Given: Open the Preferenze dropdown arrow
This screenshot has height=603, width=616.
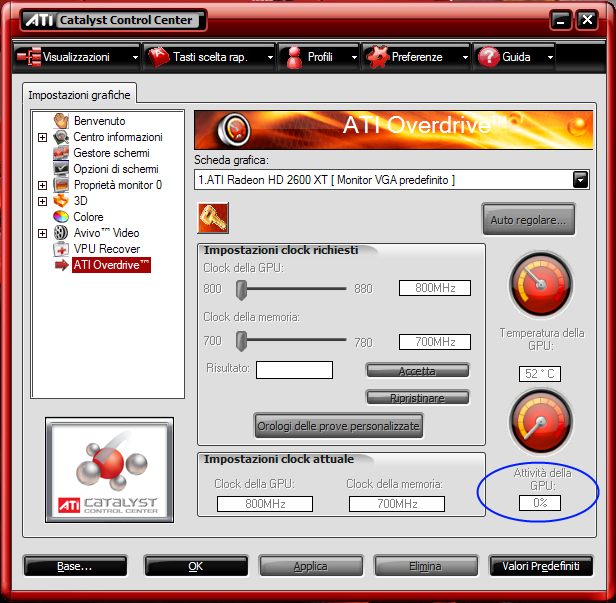Looking at the screenshot, I should tap(465, 57).
